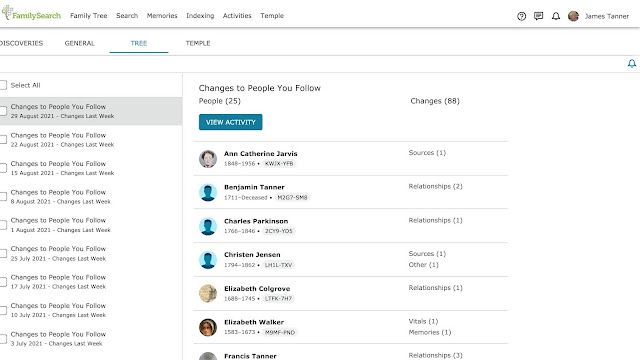Viewport: 640px width, 360px height.
Task: Copy the M2G7-SM8 person ID
Action: pos(292,198)
